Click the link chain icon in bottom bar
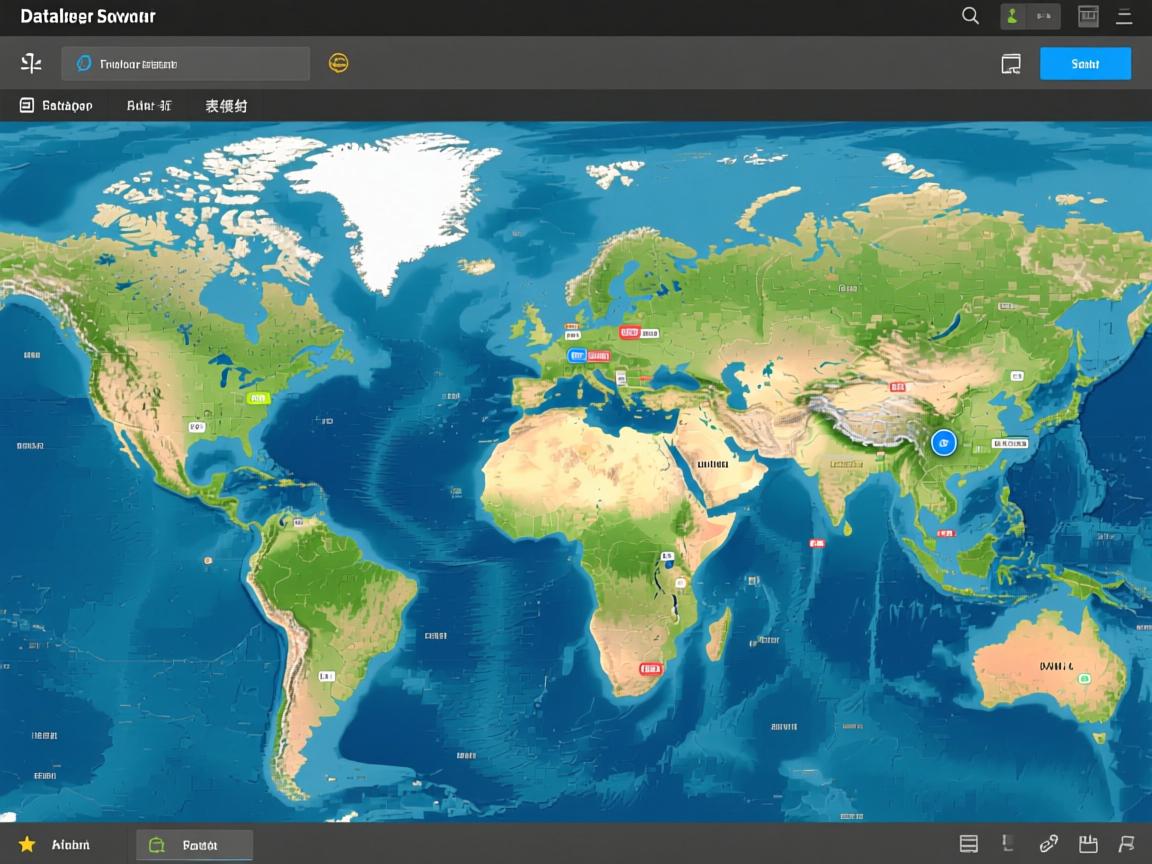 tap(1048, 844)
